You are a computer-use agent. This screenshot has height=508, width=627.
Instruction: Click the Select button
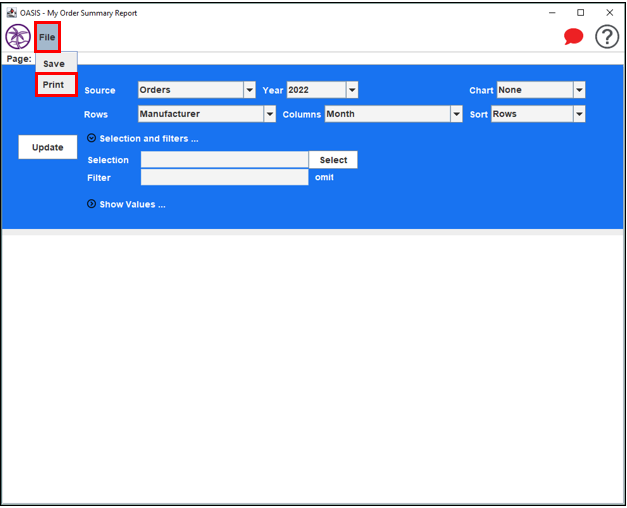click(x=333, y=160)
